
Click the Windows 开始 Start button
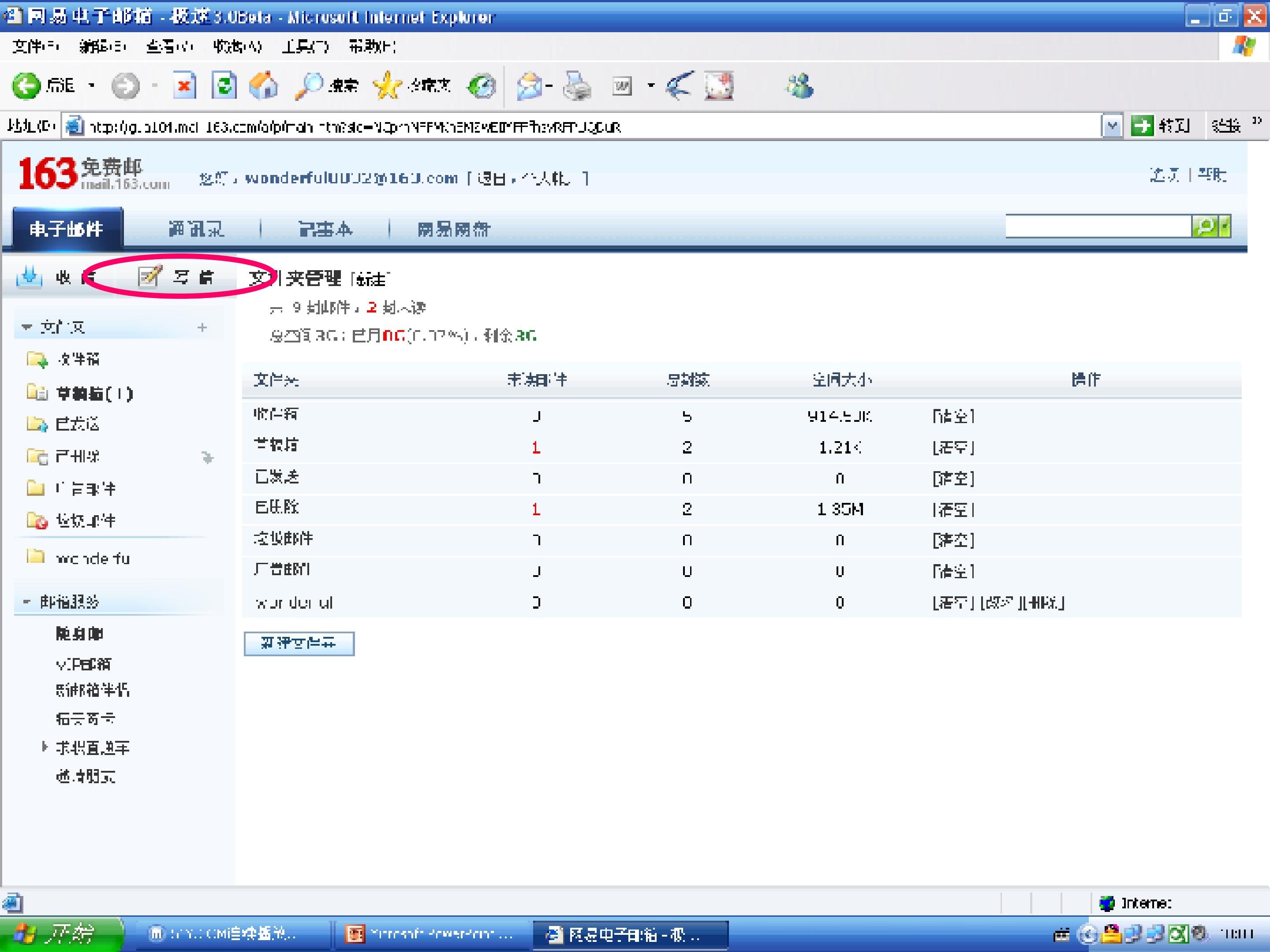(61, 935)
